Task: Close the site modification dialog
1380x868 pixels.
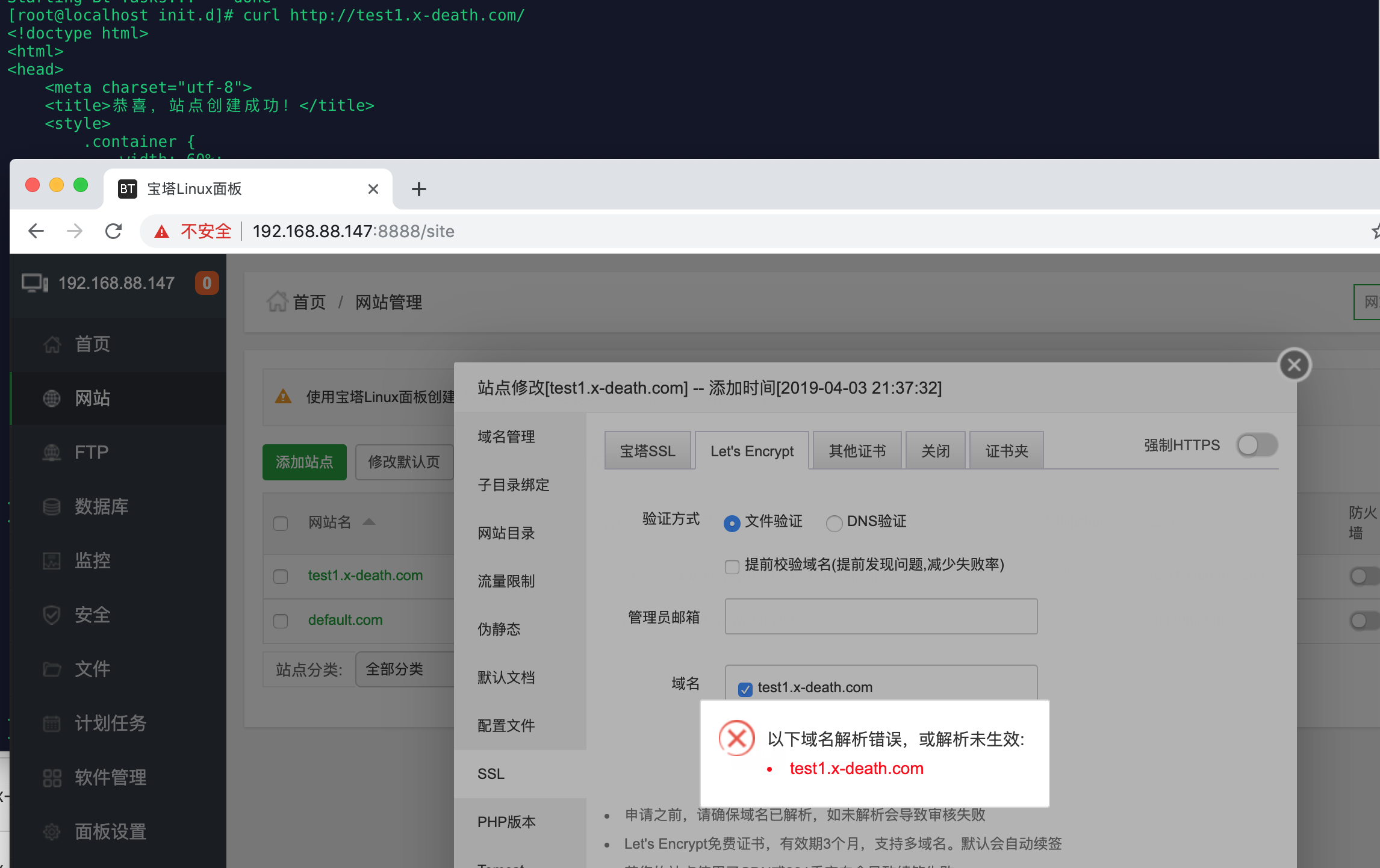Action: click(x=1295, y=365)
